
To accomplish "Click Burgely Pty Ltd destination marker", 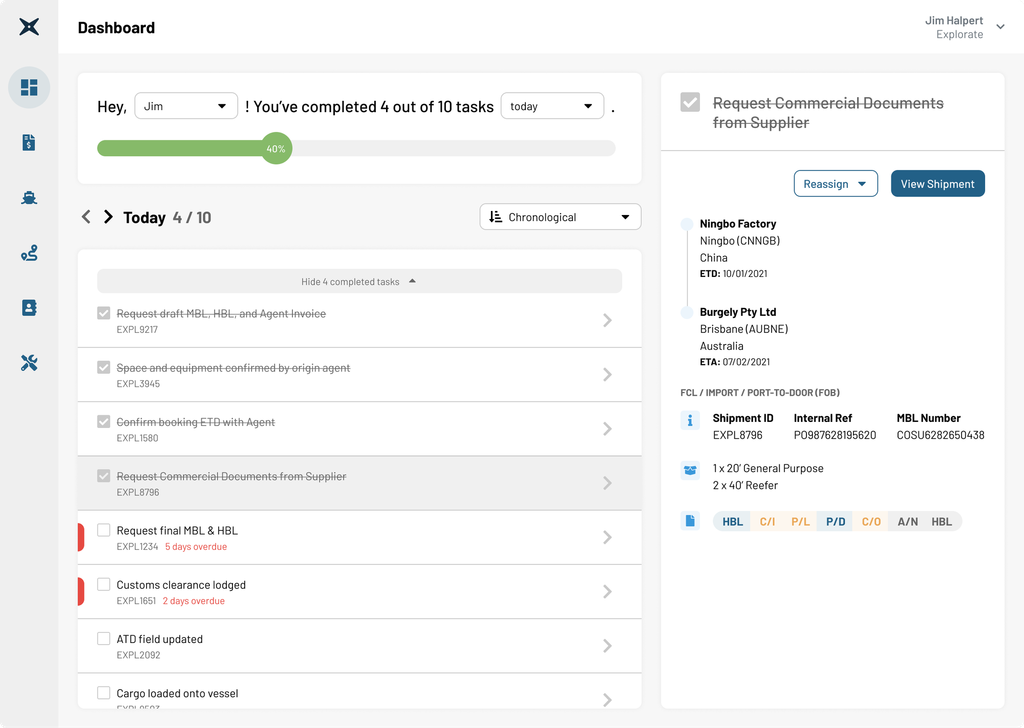I will pos(687,312).
